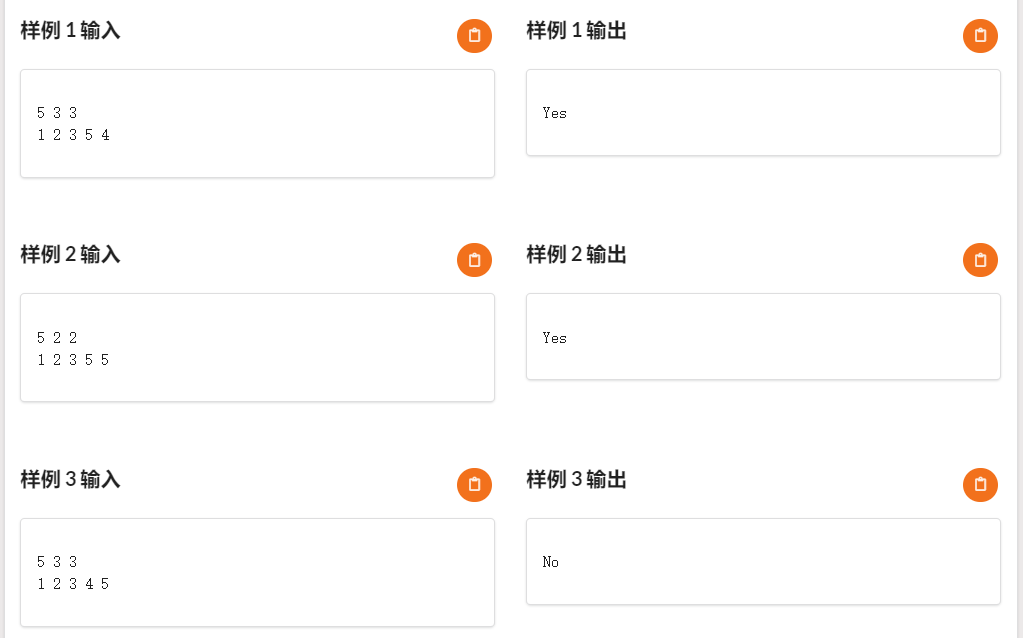Click the 样例 3 输入 heading

tap(70, 479)
